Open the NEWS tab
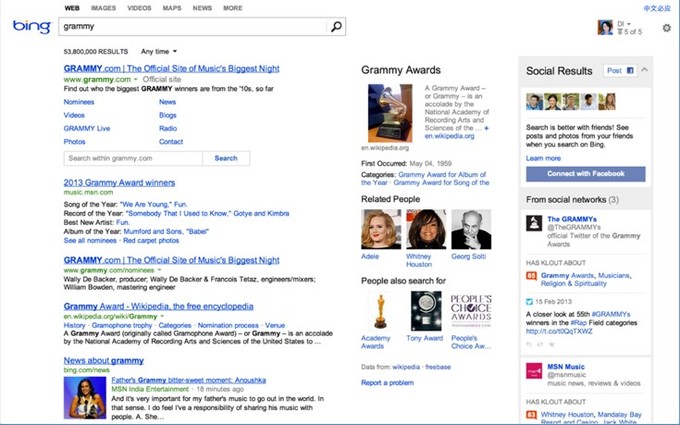The image size is (680, 425). (203, 8)
